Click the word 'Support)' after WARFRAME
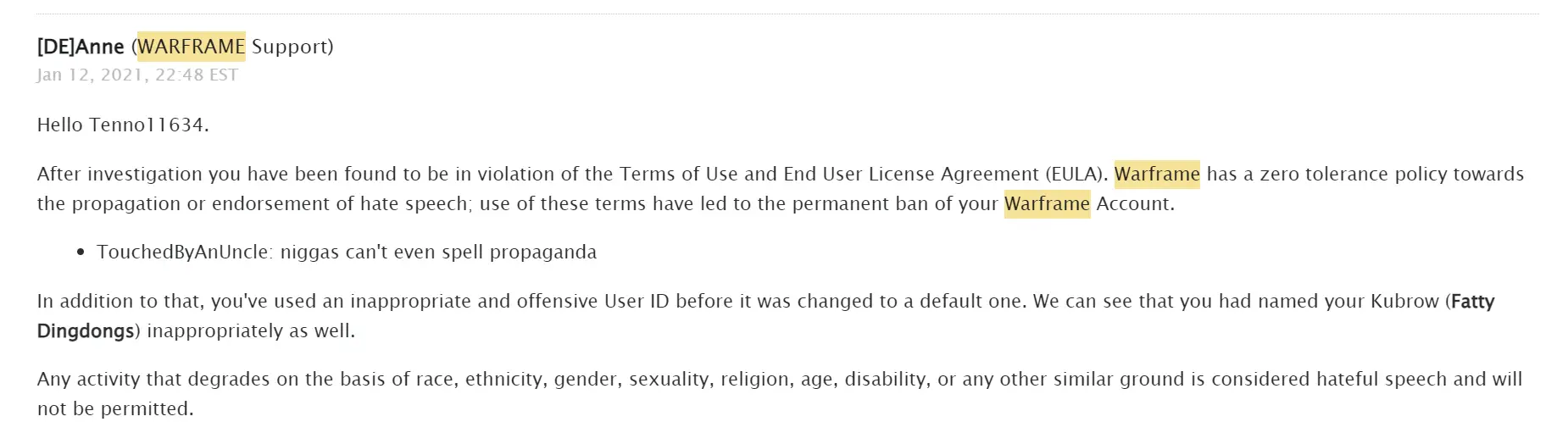The image size is (1568, 433). [x=292, y=47]
